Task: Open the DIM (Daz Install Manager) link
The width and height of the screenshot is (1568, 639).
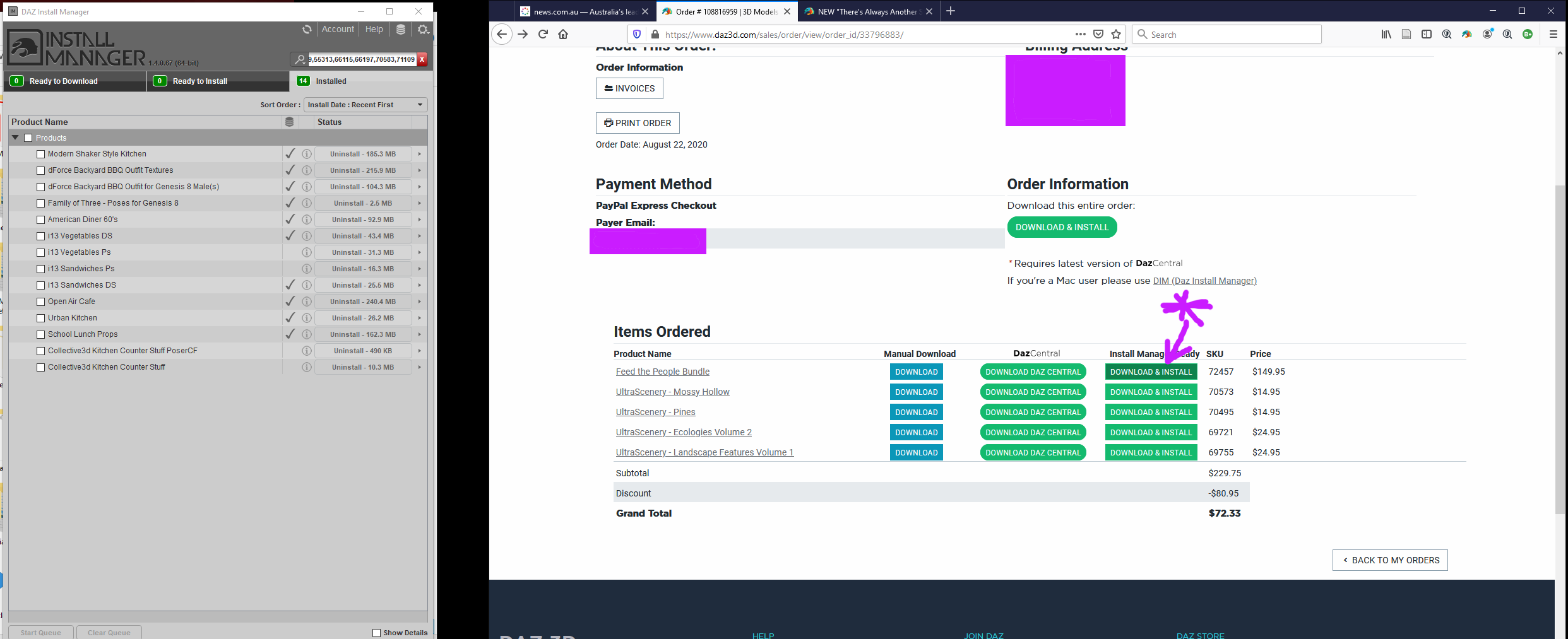Action: 1205,281
